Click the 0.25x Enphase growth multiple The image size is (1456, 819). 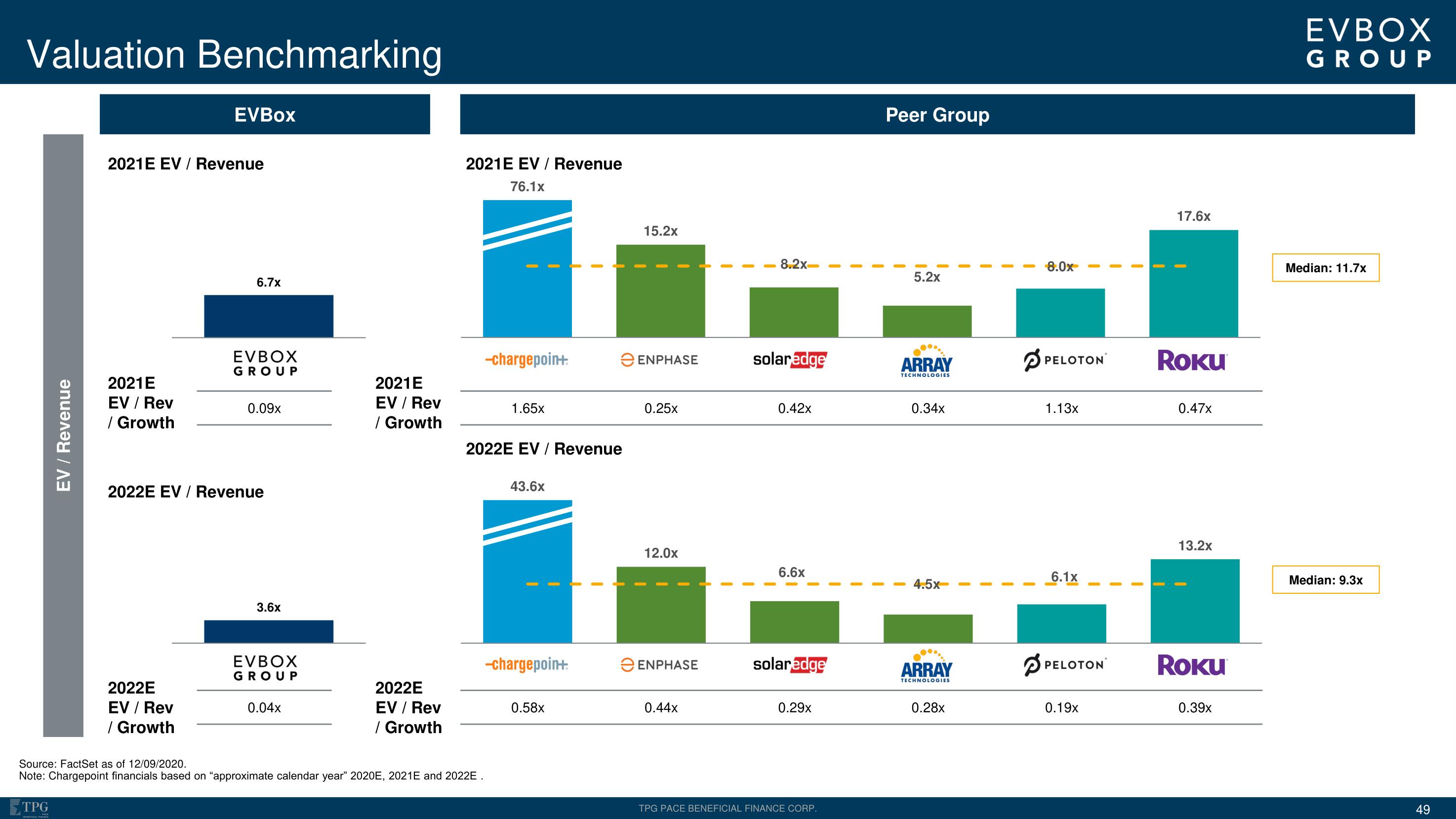tap(661, 408)
